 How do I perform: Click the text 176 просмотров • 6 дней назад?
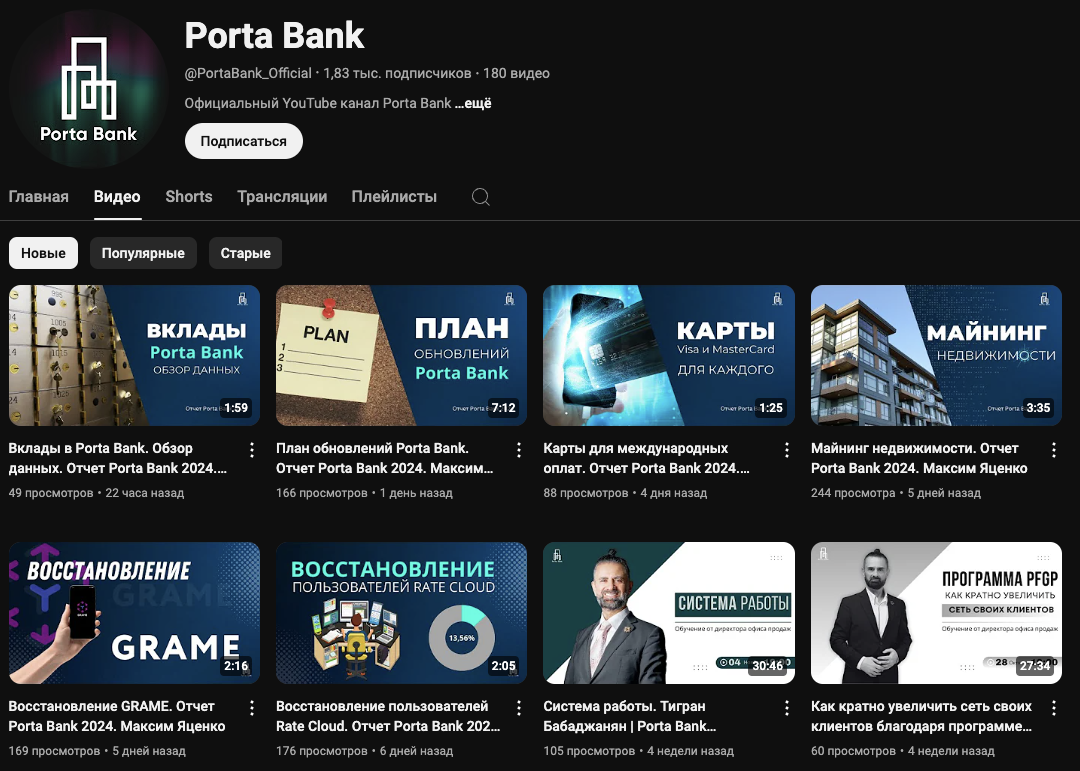364,750
